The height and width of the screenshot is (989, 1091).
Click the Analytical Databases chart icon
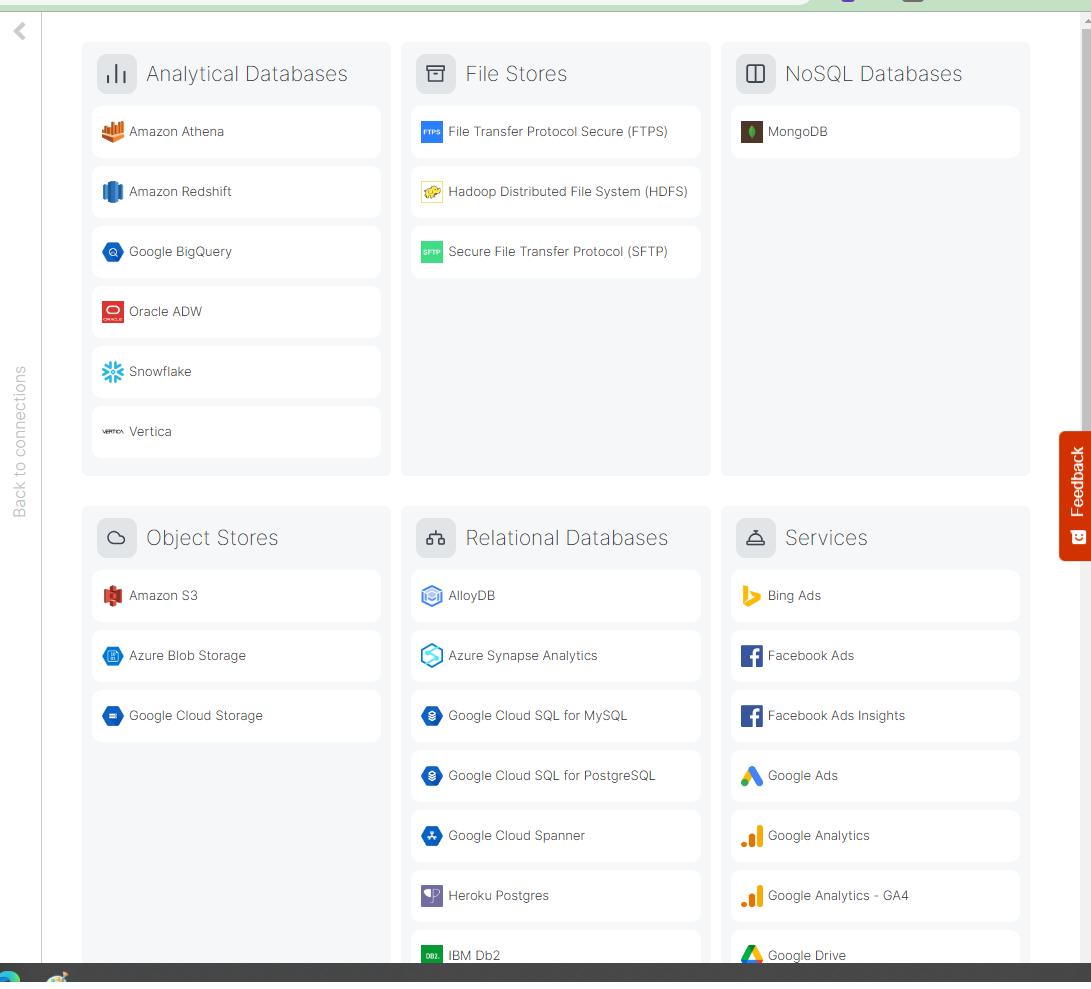pos(117,74)
